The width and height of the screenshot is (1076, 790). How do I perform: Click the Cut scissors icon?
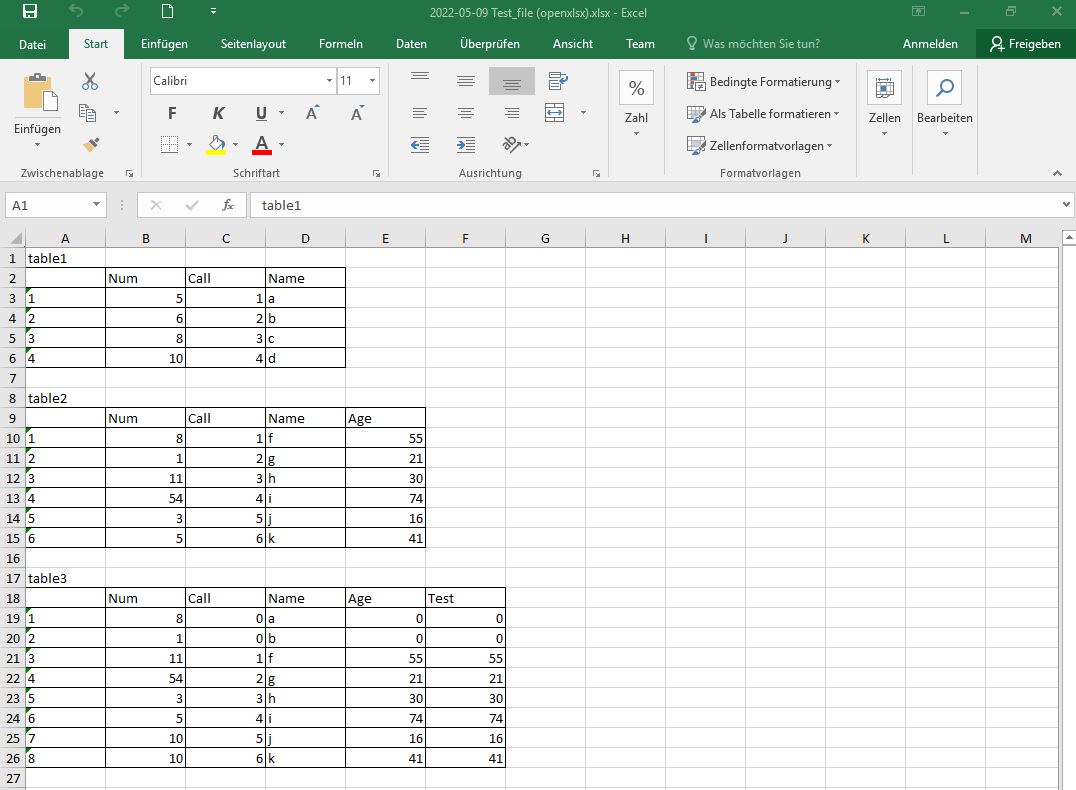point(89,81)
